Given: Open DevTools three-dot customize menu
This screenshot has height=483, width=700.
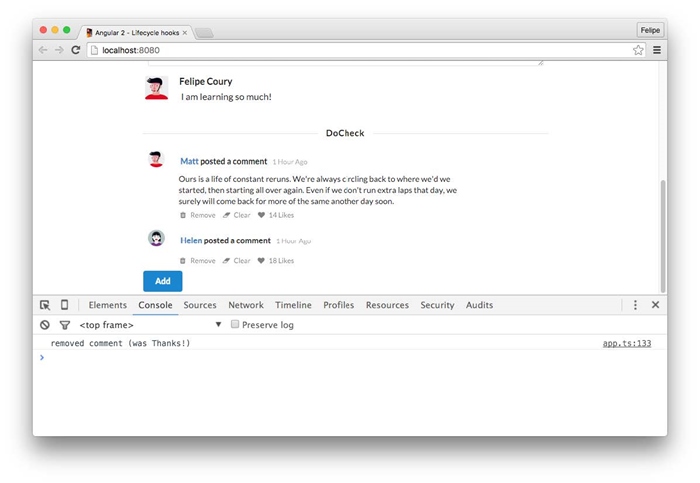Looking at the screenshot, I should 635,305.
